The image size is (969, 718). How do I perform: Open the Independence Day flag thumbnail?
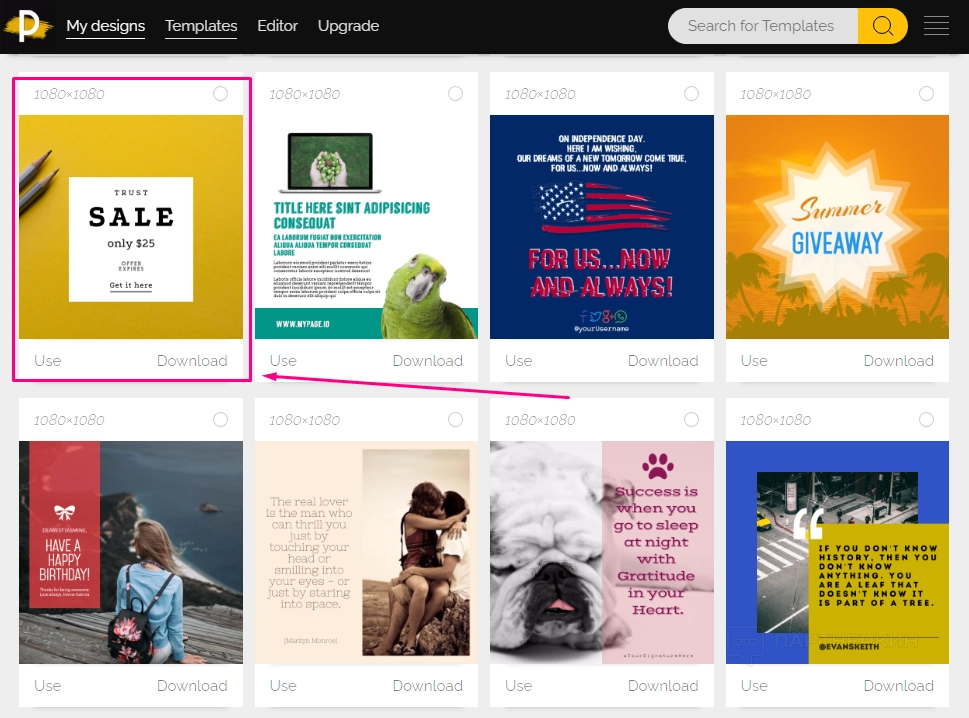pos(602,227)
